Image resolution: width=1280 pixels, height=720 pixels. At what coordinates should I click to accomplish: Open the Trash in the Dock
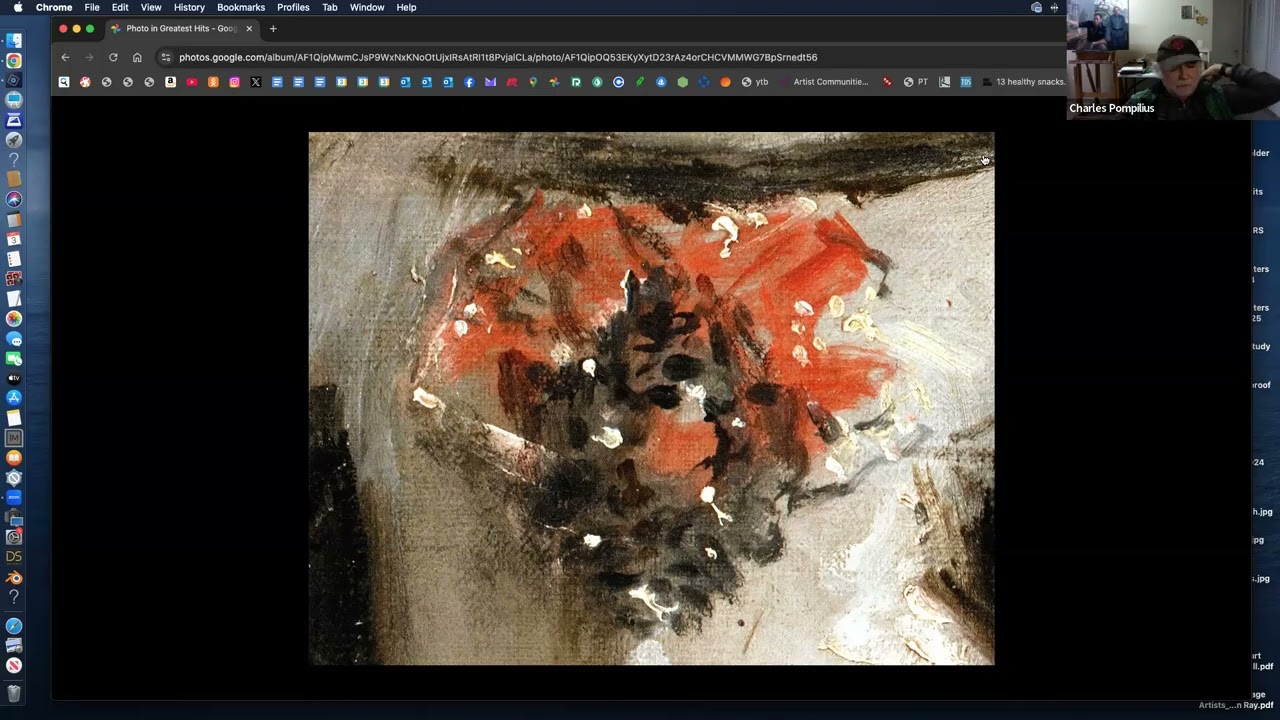click(x=14, y=692)
